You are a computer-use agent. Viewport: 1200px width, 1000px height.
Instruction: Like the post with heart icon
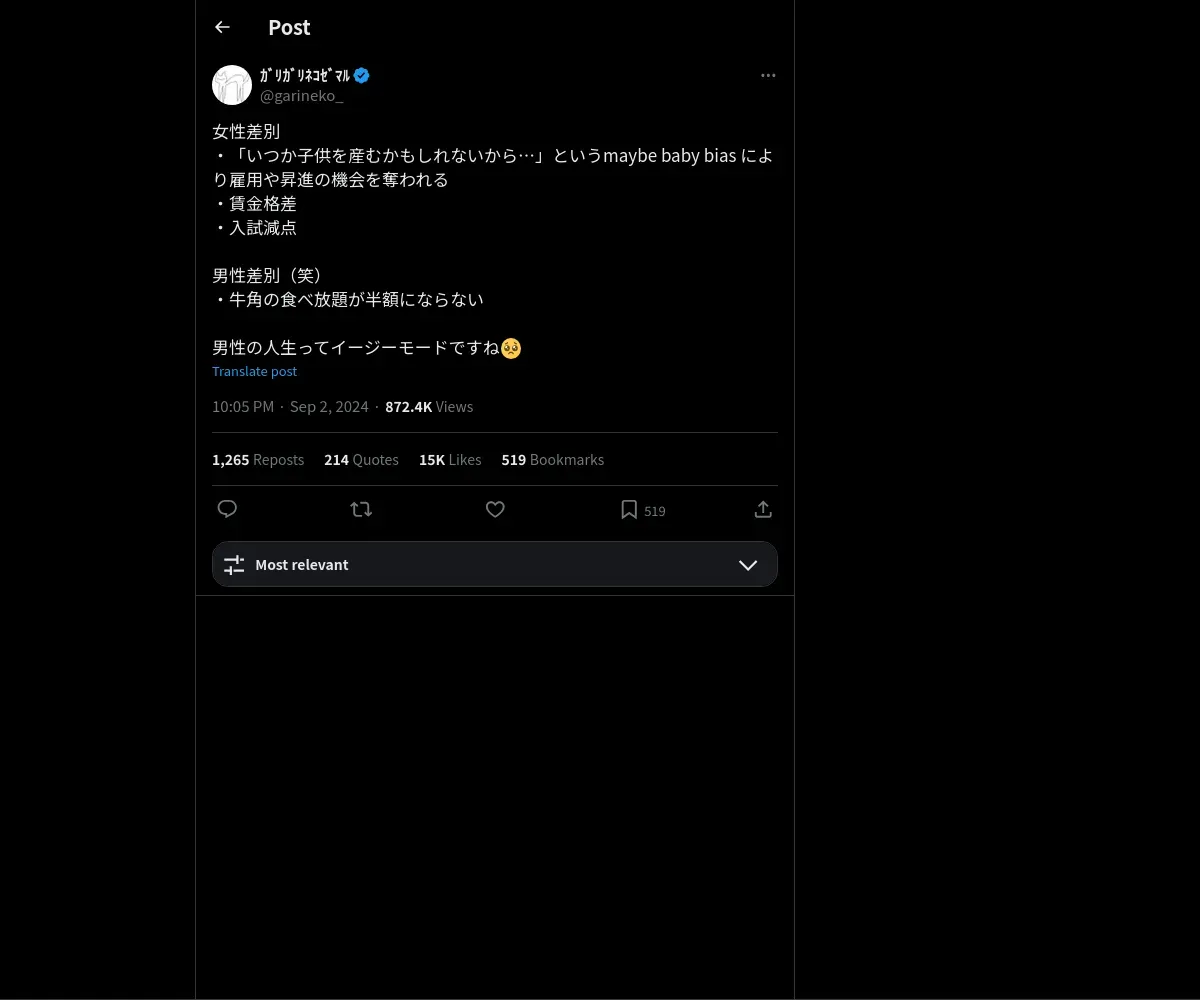pos(495,509)
